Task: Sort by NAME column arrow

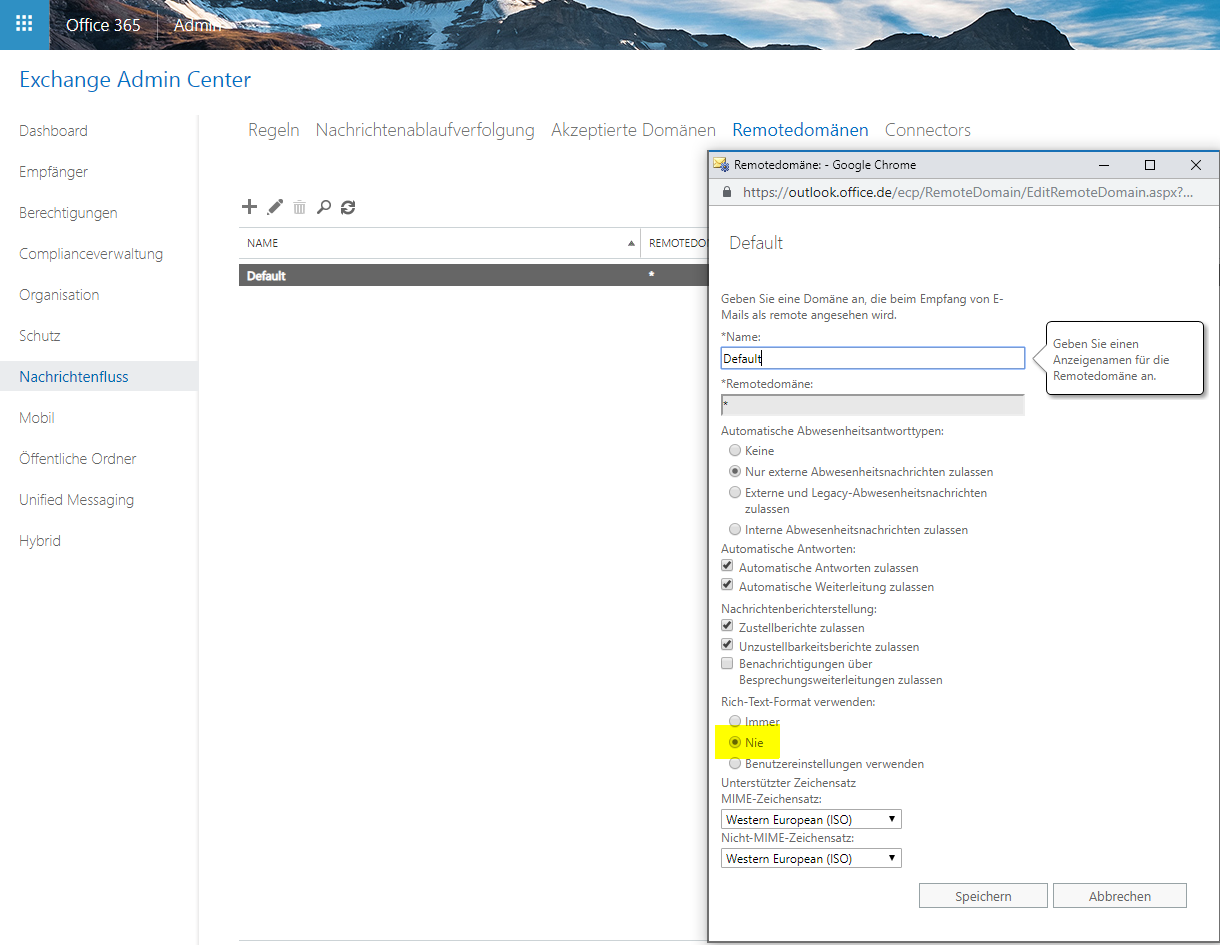Action: pos(631,243)
